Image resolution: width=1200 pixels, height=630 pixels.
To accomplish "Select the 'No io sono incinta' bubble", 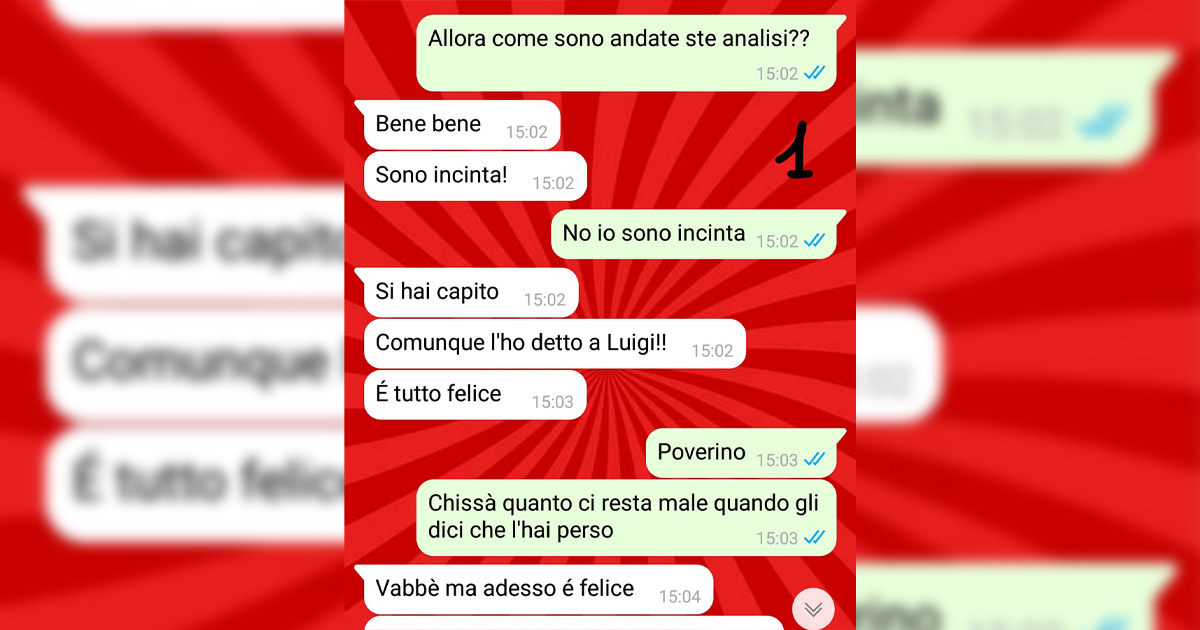I will [x=693, y=234].
